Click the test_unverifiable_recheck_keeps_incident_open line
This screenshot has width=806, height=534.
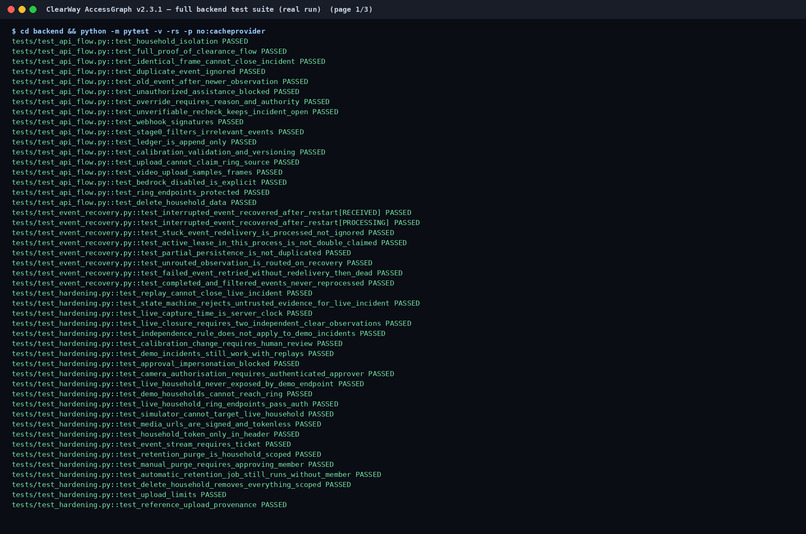[175, 112]
